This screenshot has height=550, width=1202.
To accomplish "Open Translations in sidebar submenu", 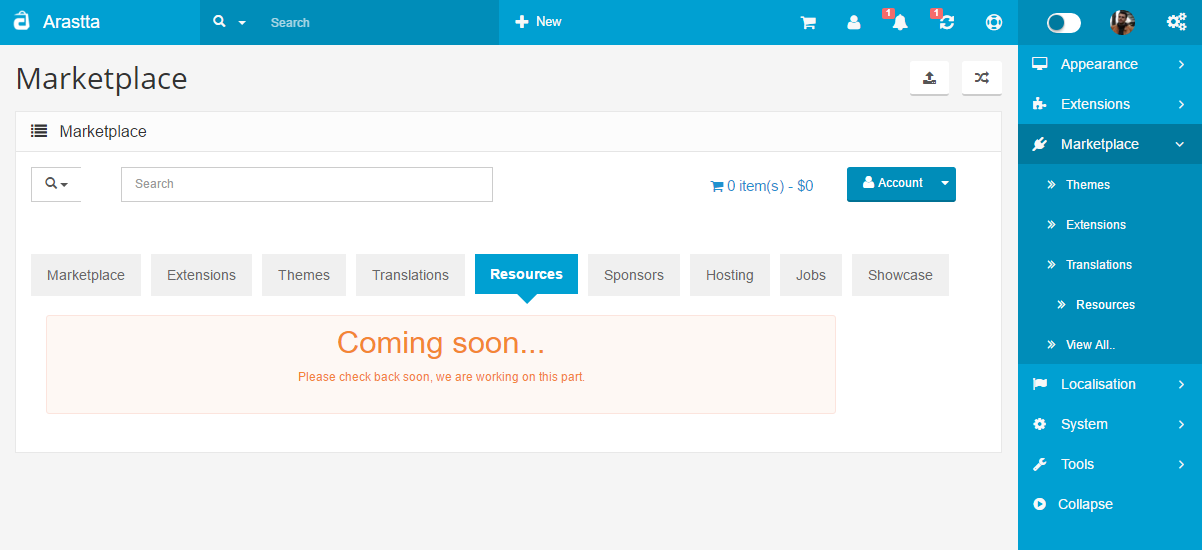I will coord(1098,264).
